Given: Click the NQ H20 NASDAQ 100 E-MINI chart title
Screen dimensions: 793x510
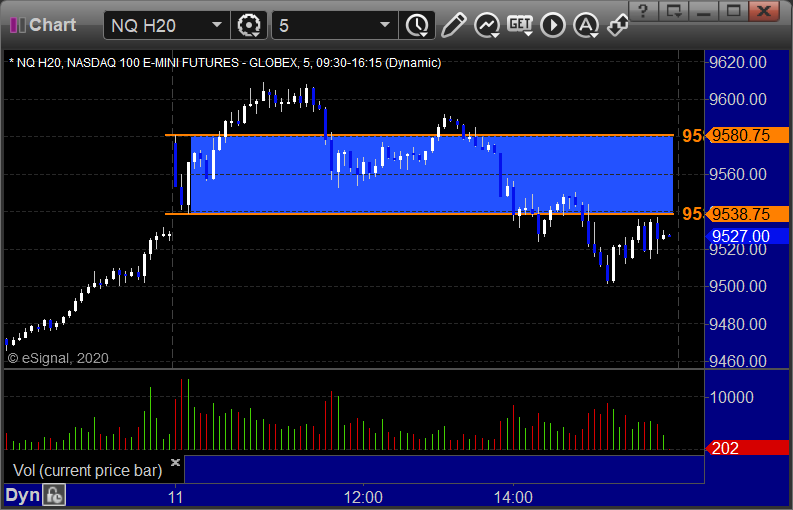Looking at the screenshot, I should (225, 63).
